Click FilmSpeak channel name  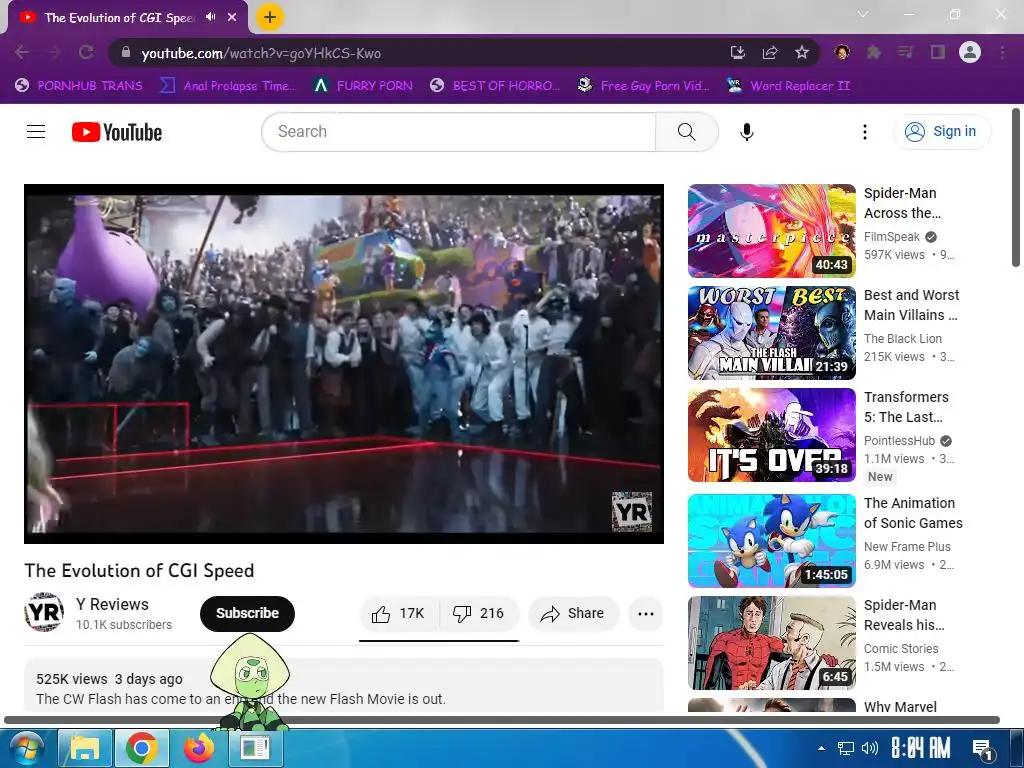(891, 236)
